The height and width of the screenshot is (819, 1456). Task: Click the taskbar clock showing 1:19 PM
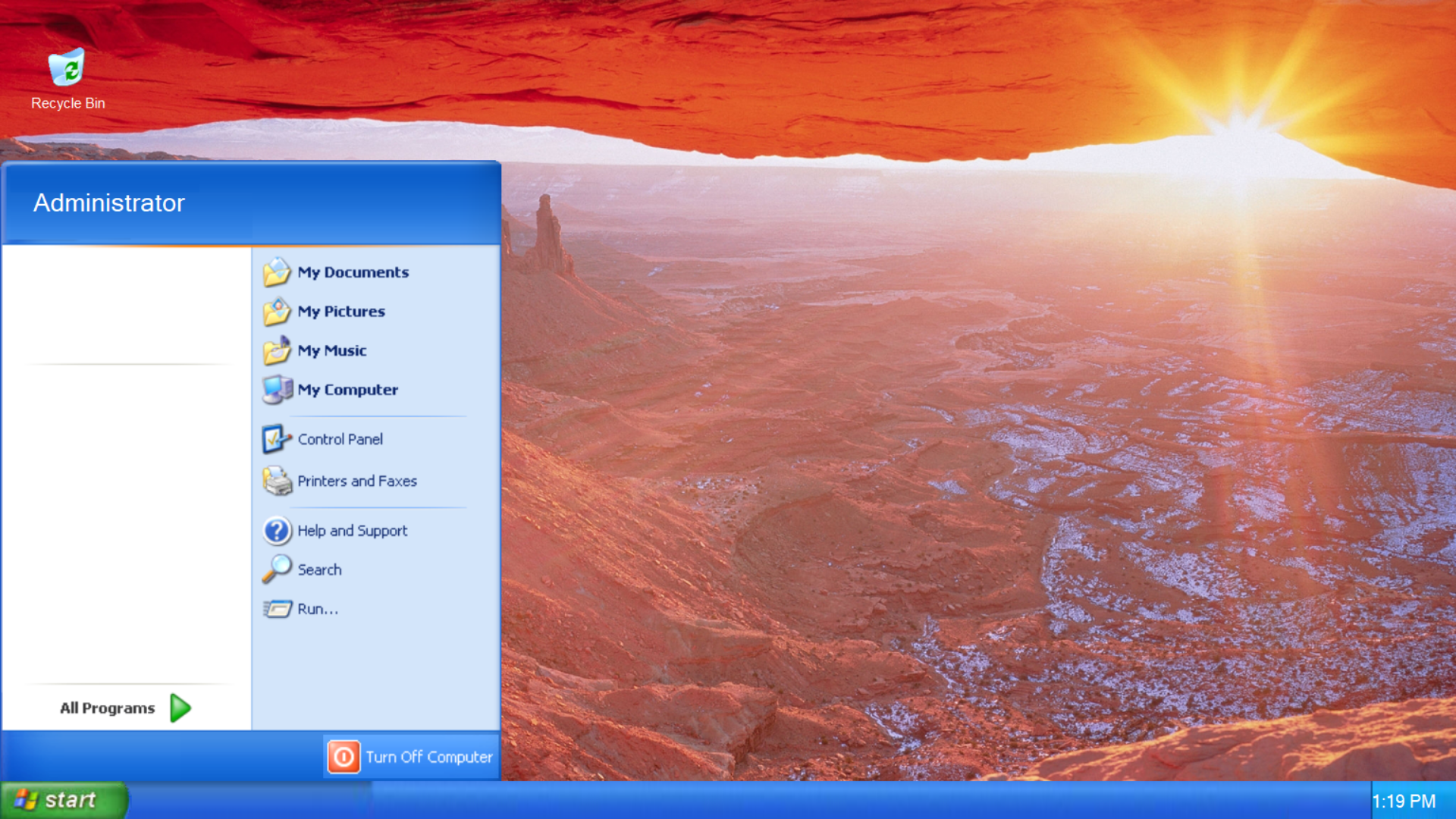coord(1404,802)
